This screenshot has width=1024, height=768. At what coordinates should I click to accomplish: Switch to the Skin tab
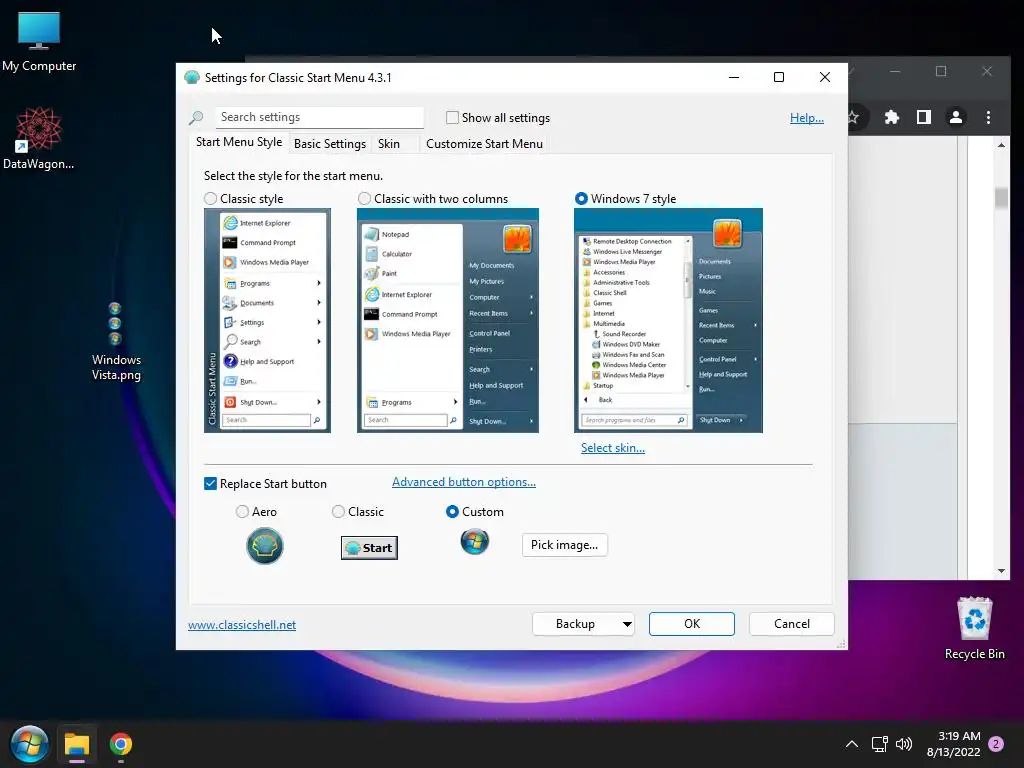pyautogui.click(x=389, y=144)
